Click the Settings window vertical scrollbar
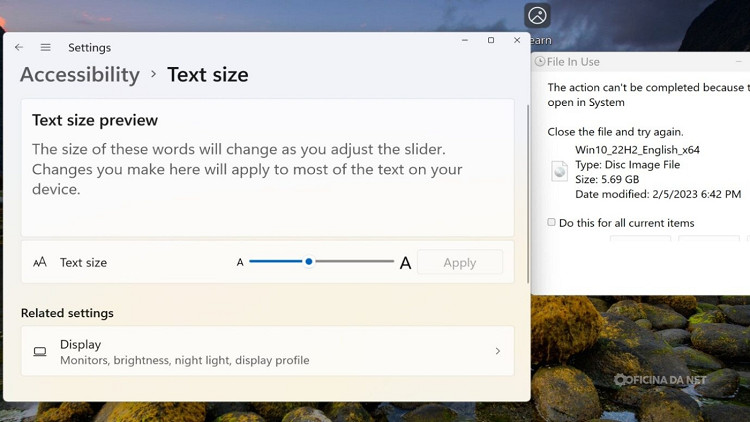Viewport: 750px width, 422px height. click(x=527, y=190)
